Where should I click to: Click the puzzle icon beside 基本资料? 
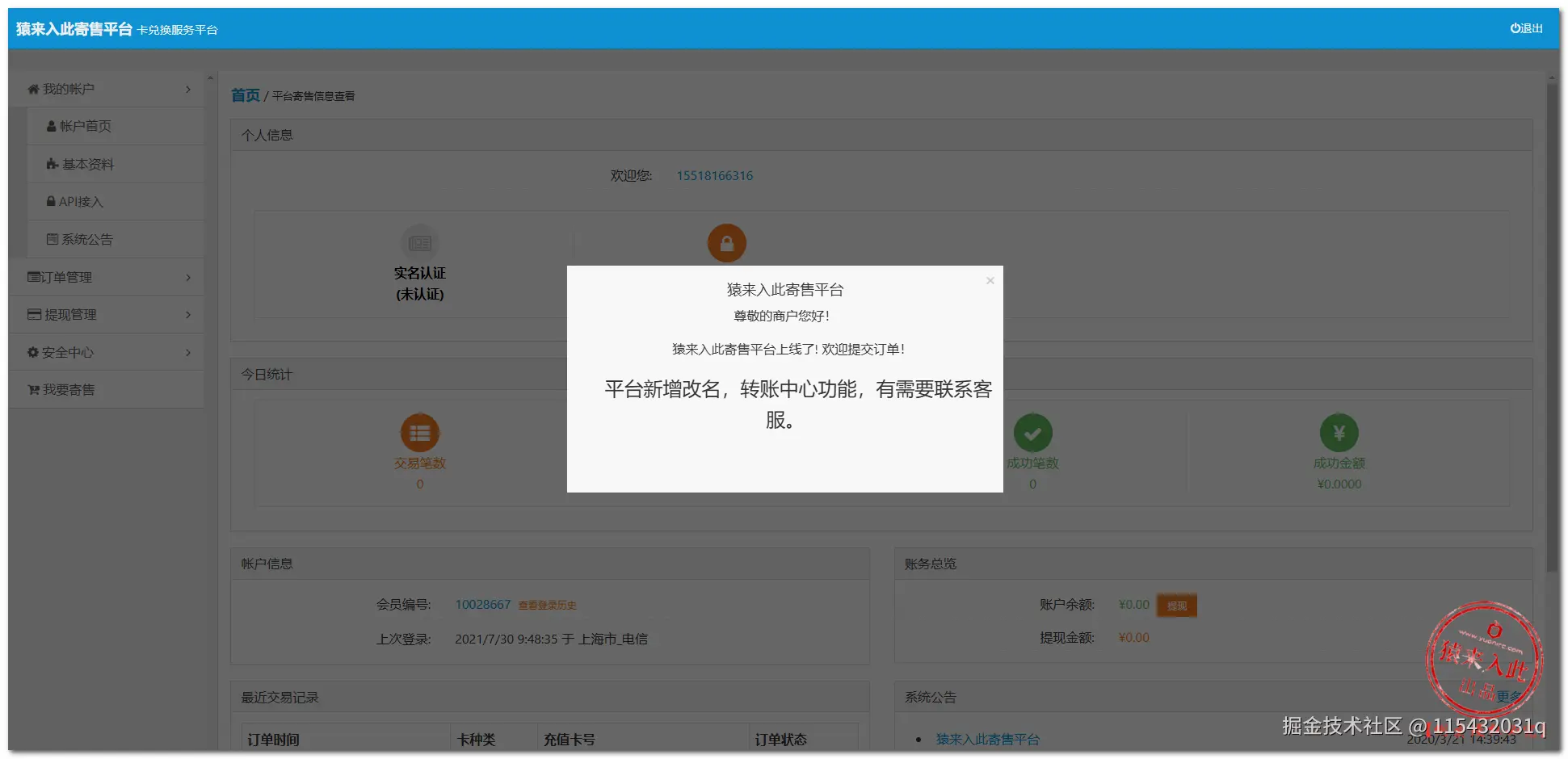(x=53, y=164)
